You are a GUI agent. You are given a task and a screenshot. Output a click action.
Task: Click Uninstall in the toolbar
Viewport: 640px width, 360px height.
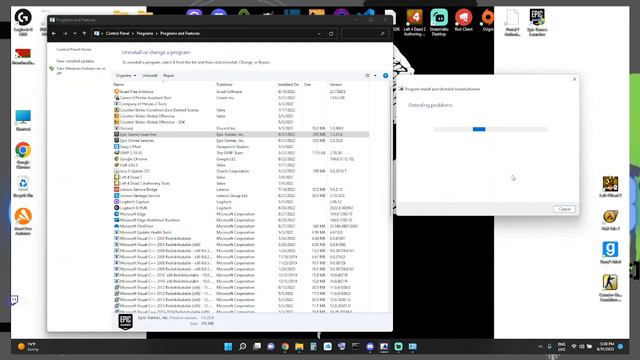click(150, 76)
